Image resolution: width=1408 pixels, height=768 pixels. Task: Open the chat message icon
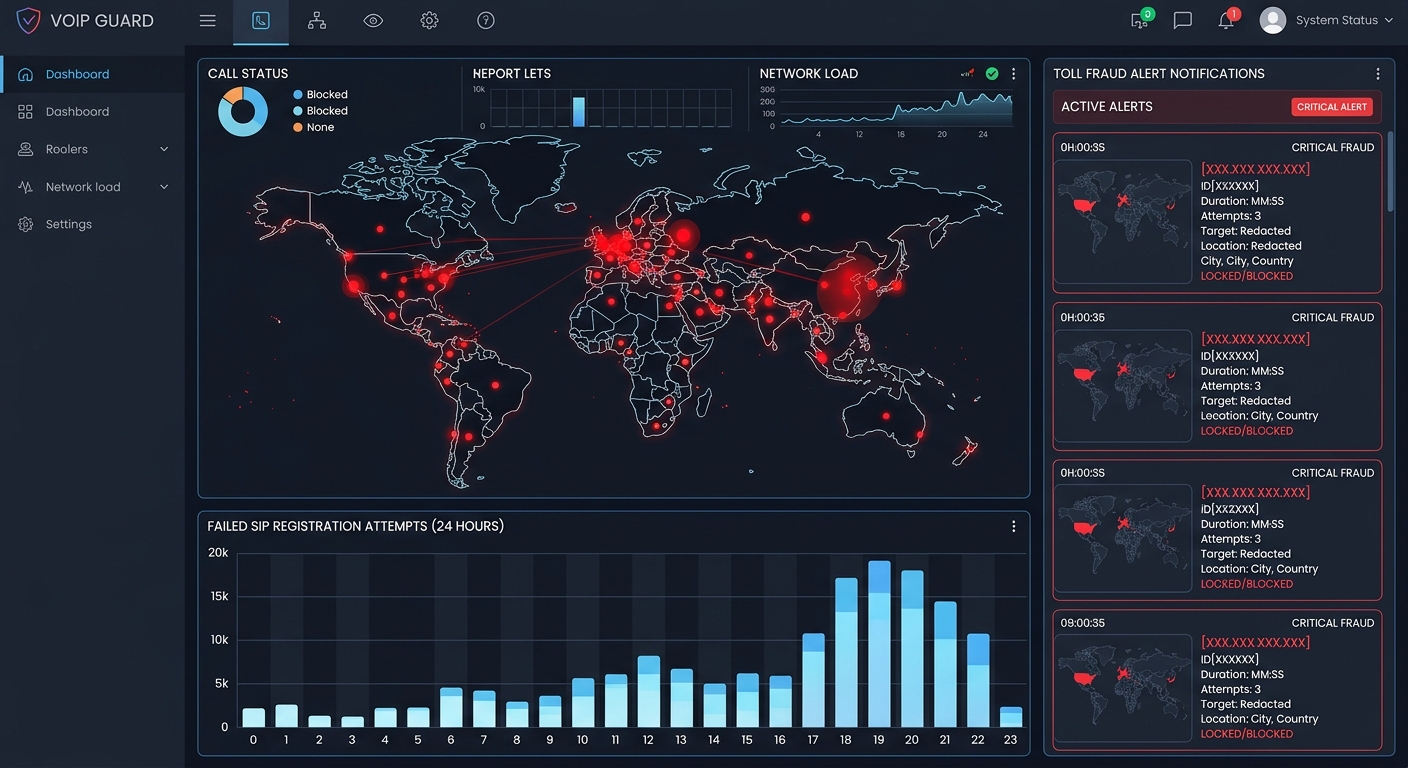(x=1183, y=20)
